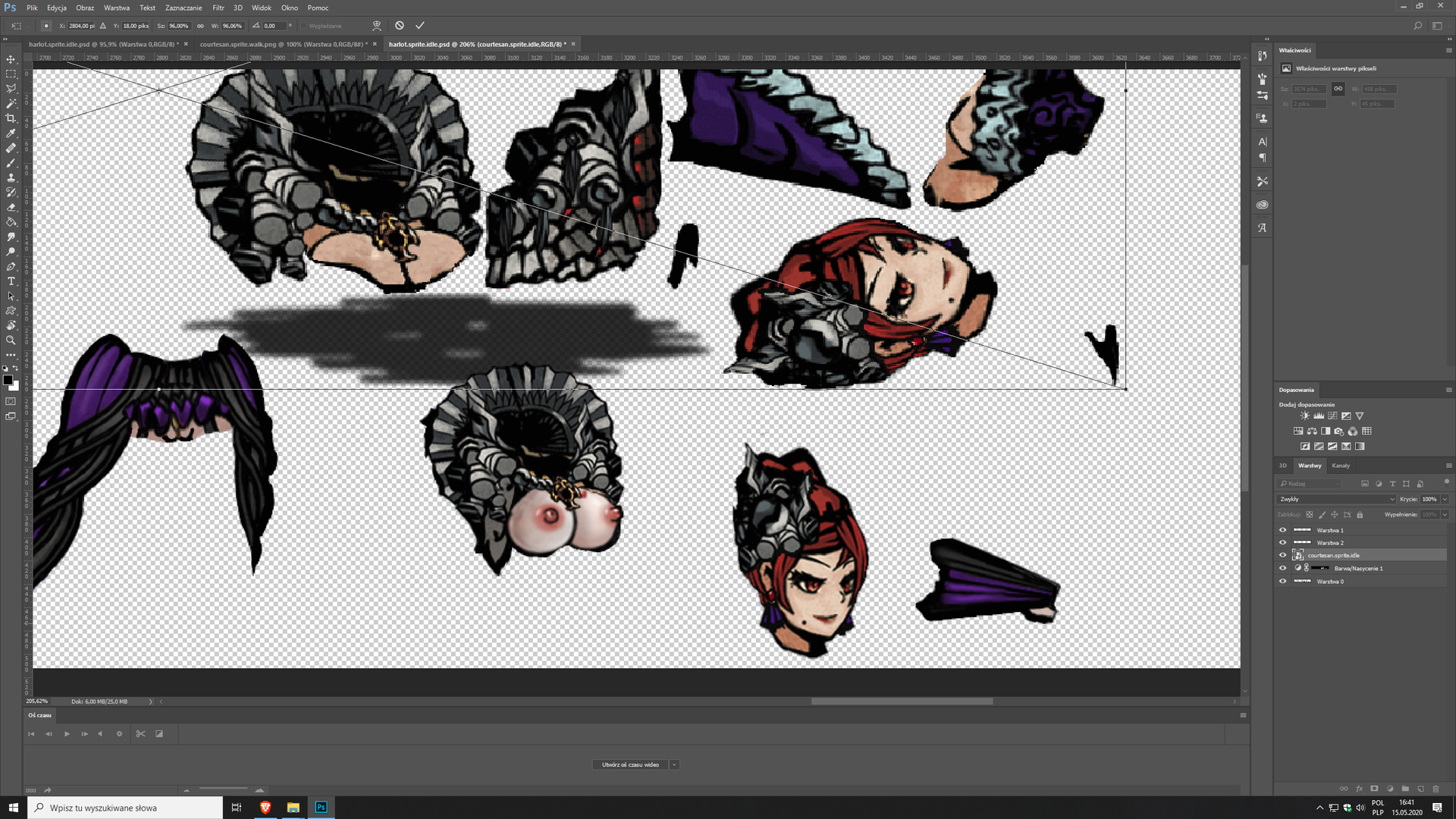Lock all with the padlock icon
The width and height of the screenshot is (1456, 819).
[1360, 515]
